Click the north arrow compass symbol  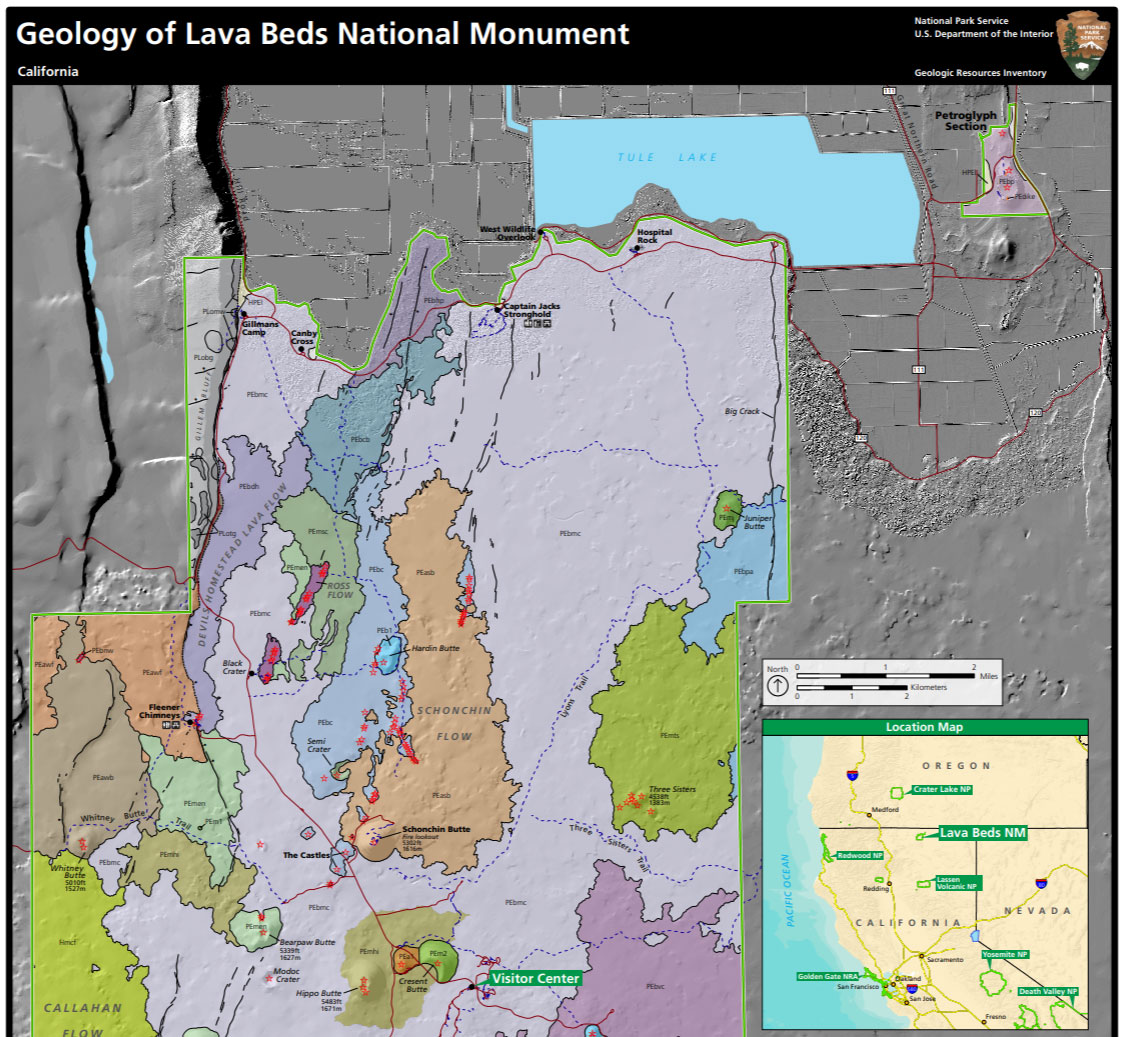pyautogui.click(x=777, y=686)
